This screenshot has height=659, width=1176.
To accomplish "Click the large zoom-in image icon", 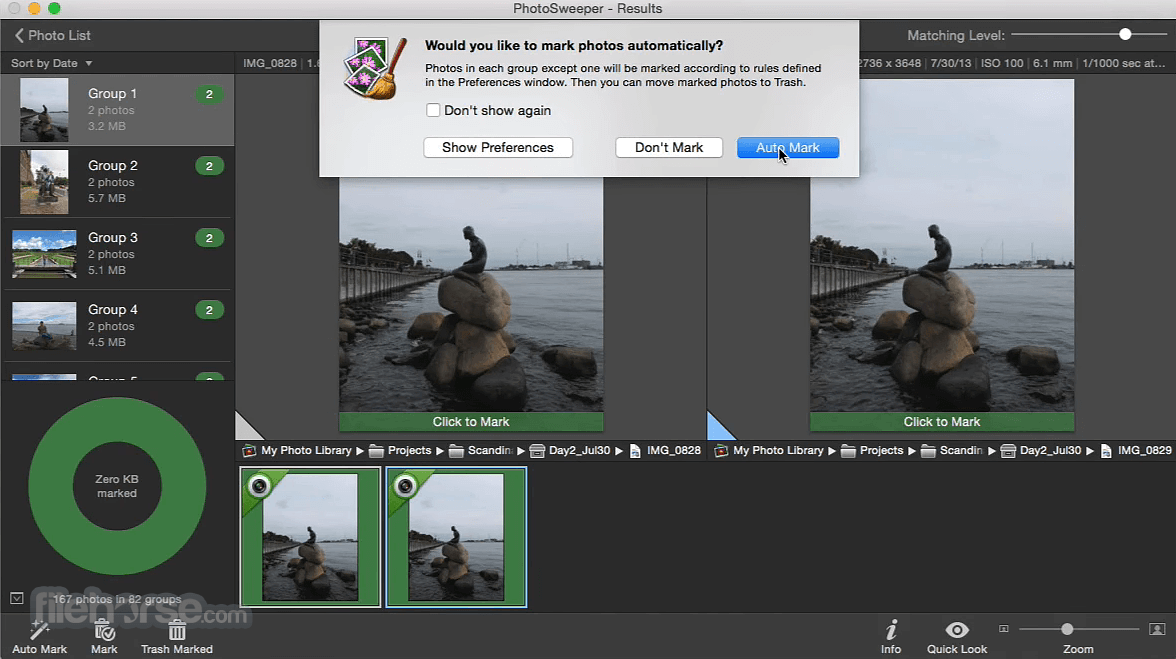I will pos(1157,629).
